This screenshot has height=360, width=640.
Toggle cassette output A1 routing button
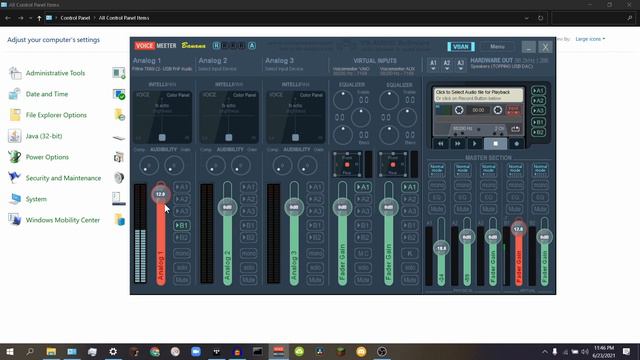(538, 91)
